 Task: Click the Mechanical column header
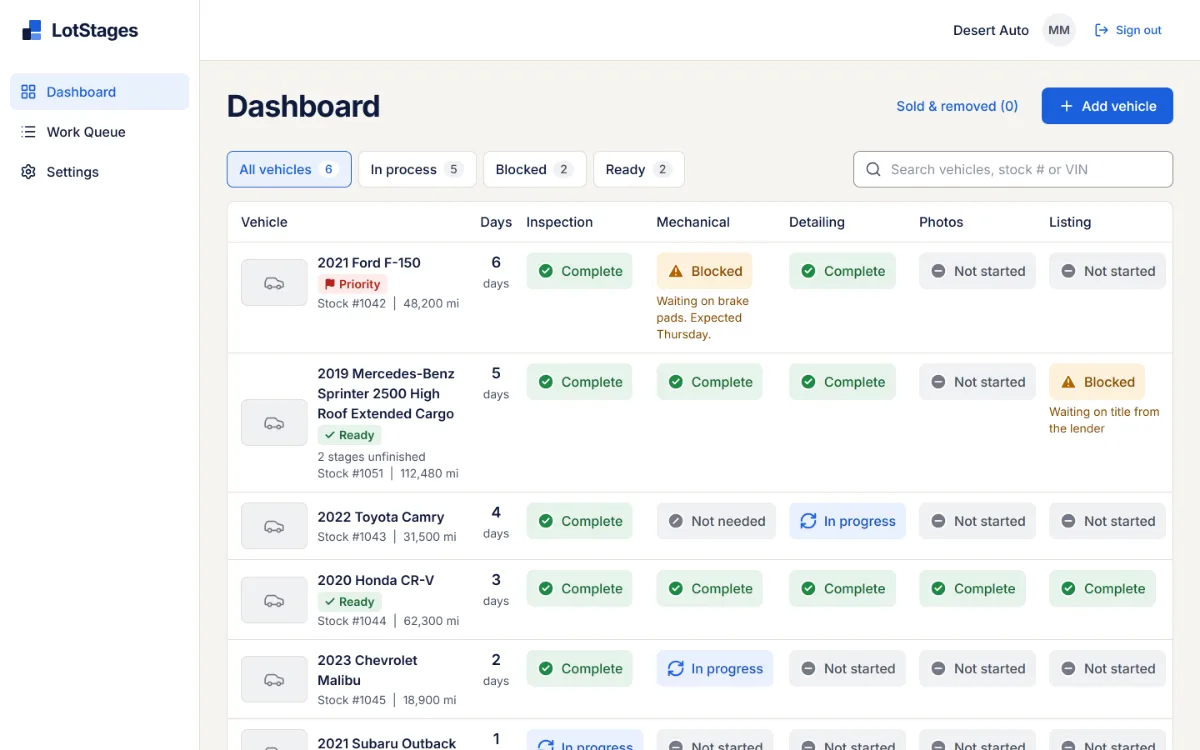693,222
